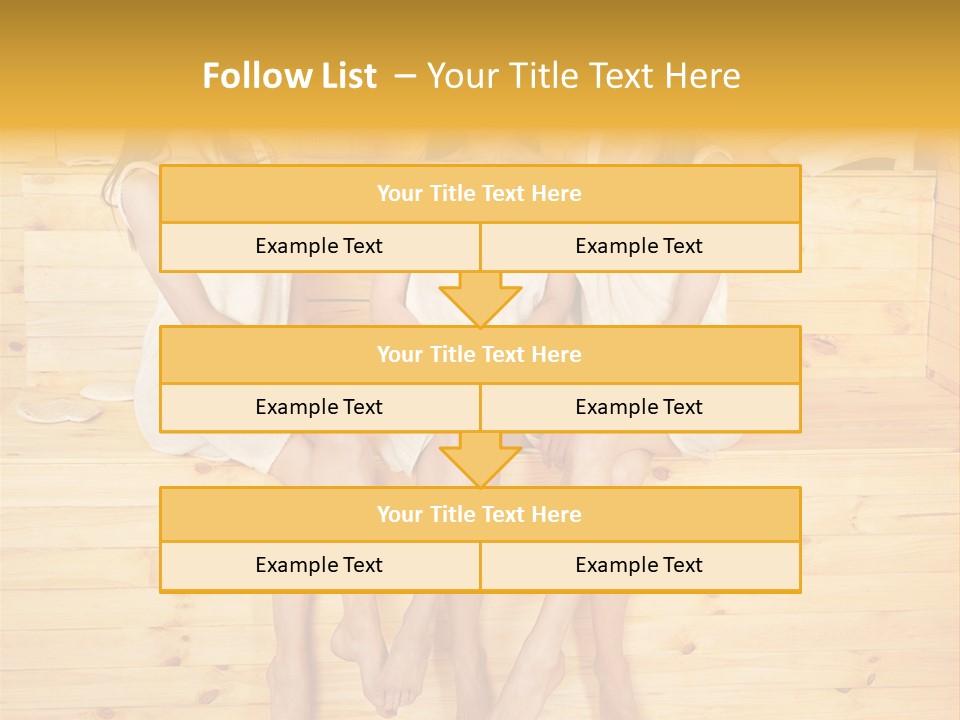
Task: Click the middle block's title bar
Action: pyautogui.click(x=480, y=354)
